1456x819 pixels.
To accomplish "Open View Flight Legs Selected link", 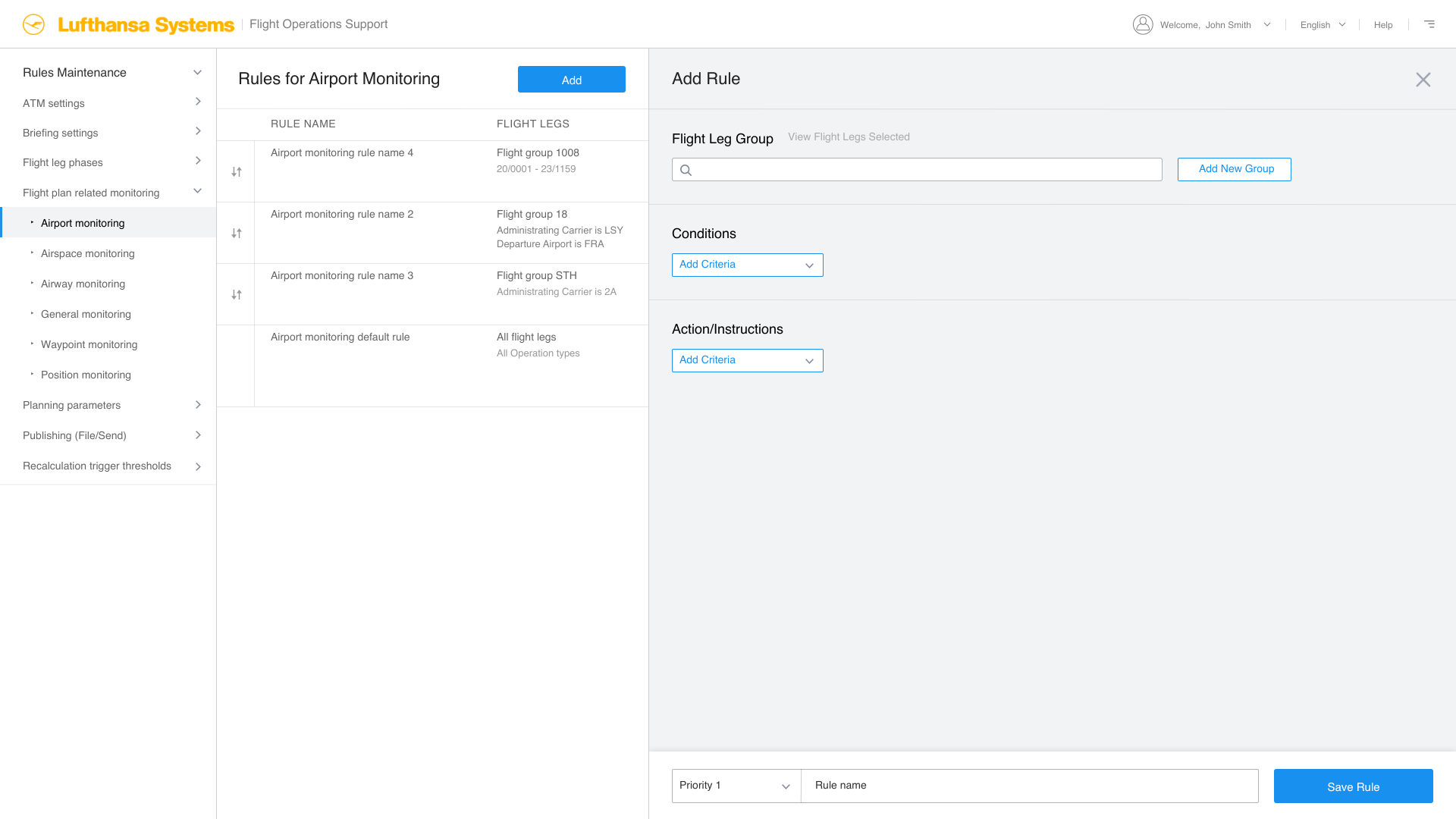I will click(x=849, y=137).
